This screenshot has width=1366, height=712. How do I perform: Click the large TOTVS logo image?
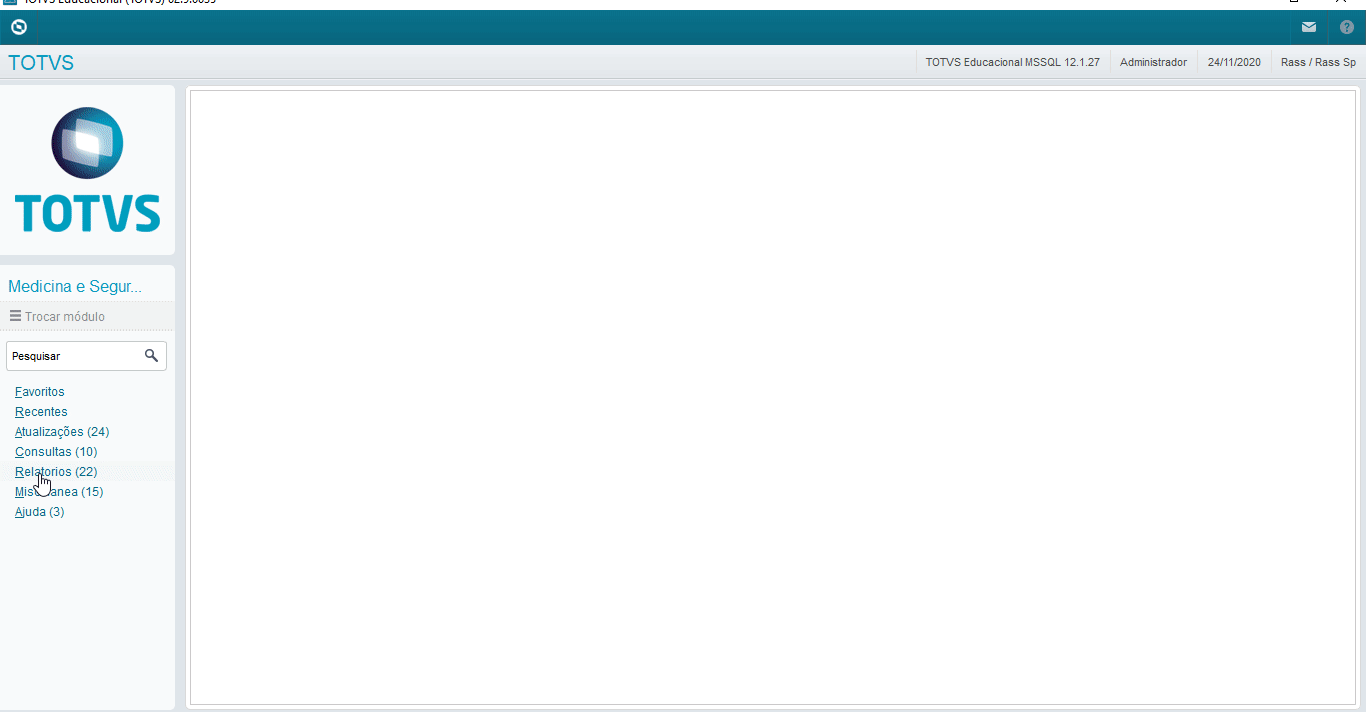(87, 170)
